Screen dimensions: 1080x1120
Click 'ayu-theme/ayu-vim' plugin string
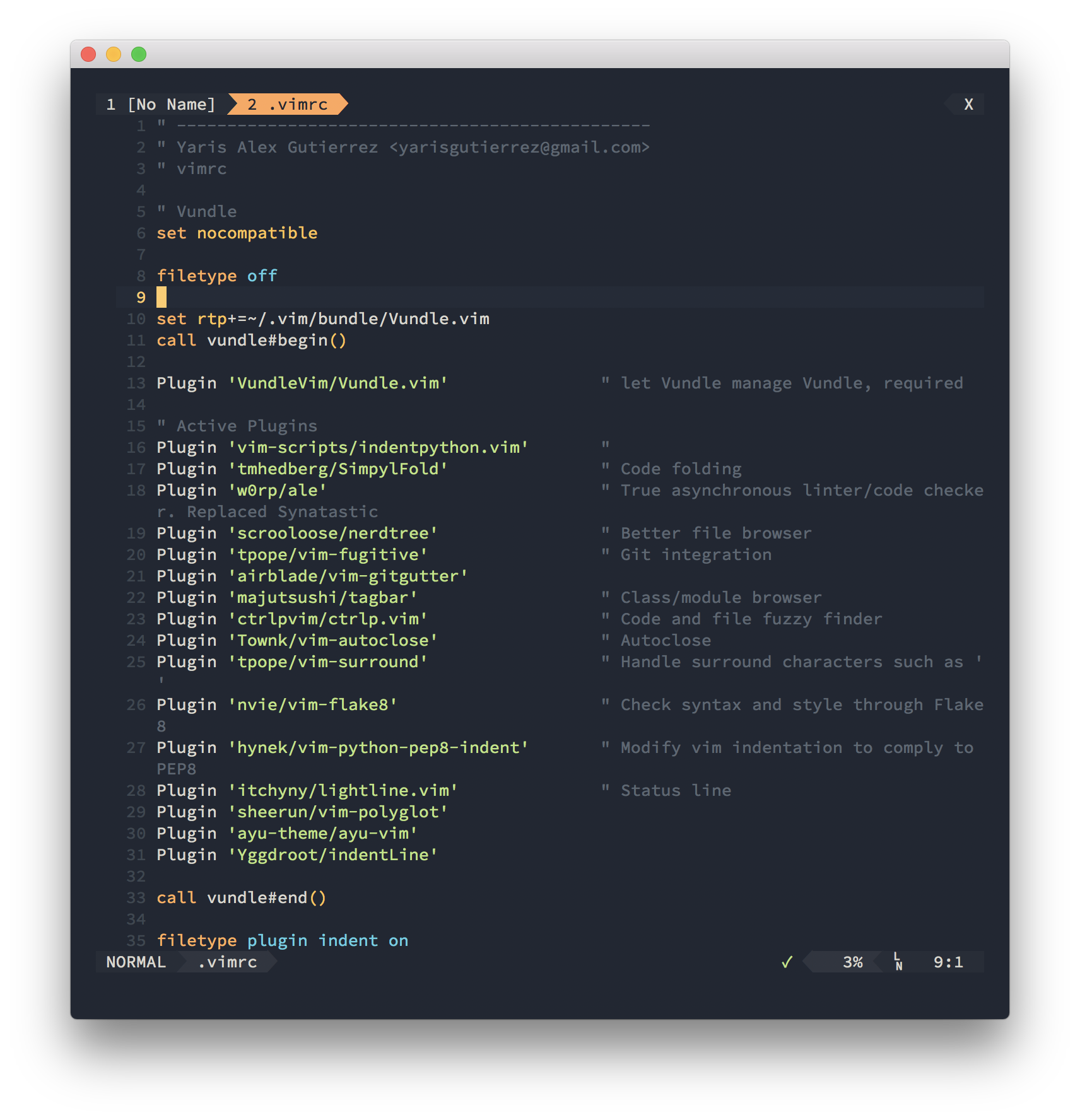pos(323,833)
